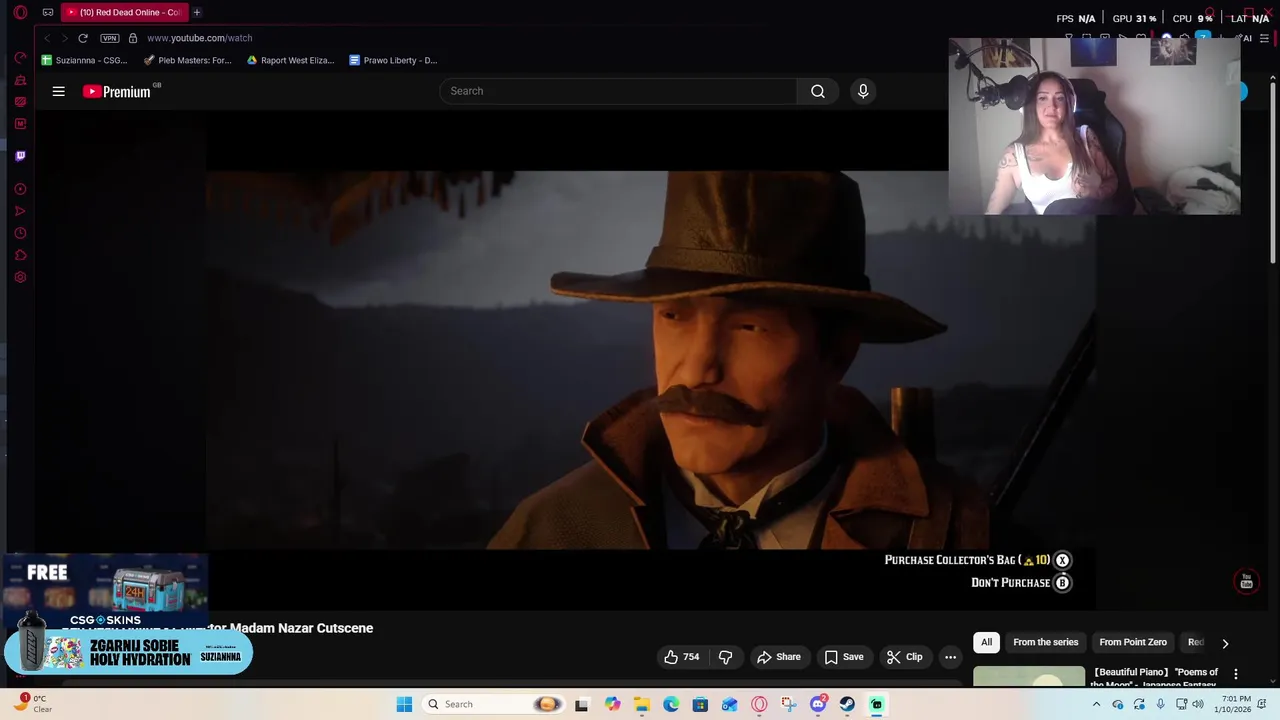Open History clock icon in sidebar

point(20,233)
